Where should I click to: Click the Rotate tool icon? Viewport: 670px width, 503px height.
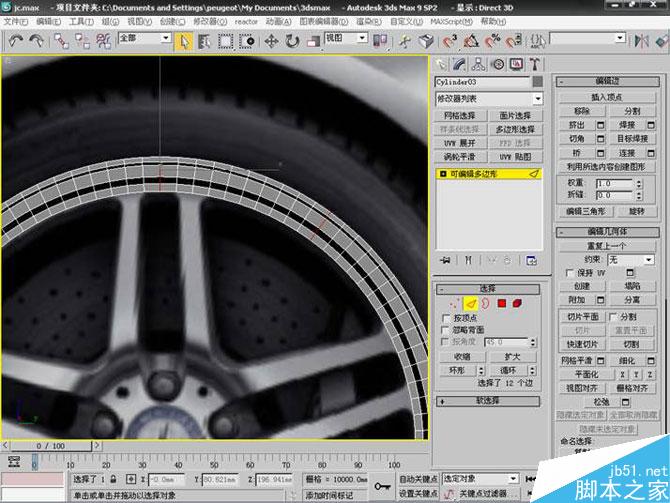(292, 41)
